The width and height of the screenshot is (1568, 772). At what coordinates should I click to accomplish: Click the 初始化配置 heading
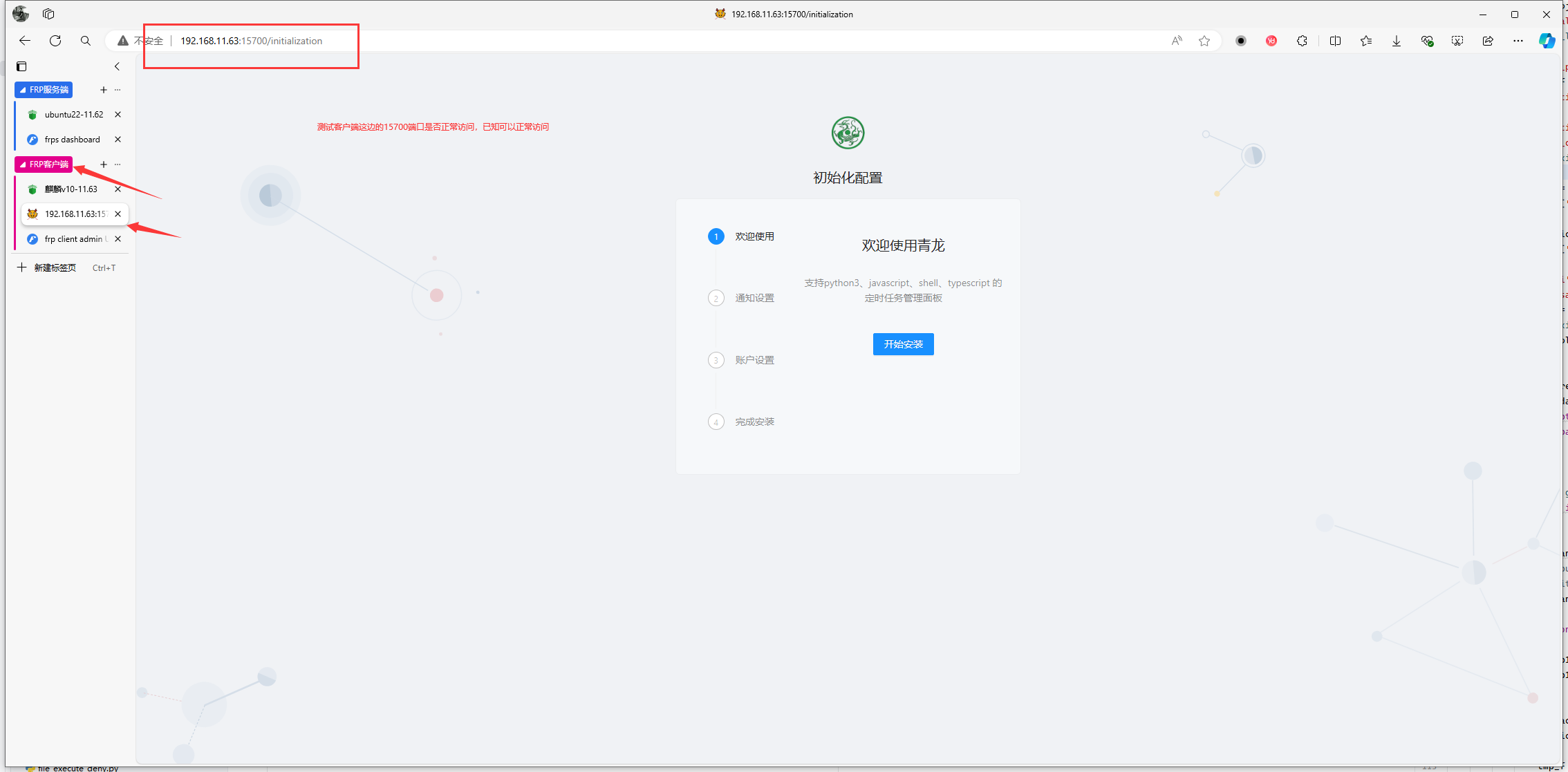(x=848, y=178)
